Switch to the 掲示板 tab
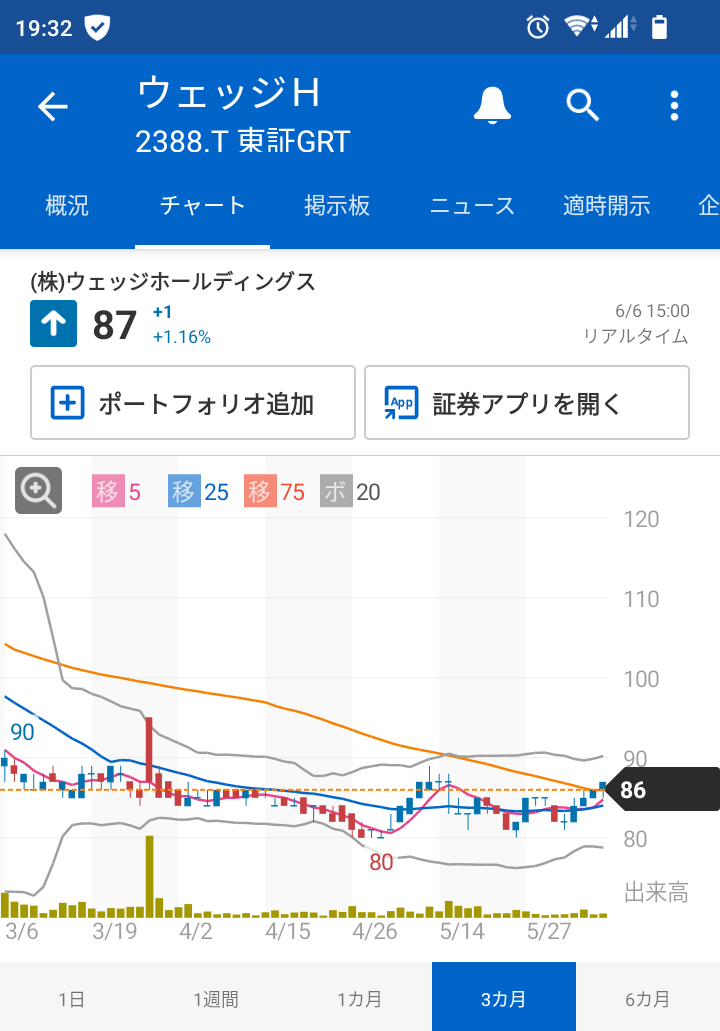The image size is (720, 1031). (x=336, y=206)
